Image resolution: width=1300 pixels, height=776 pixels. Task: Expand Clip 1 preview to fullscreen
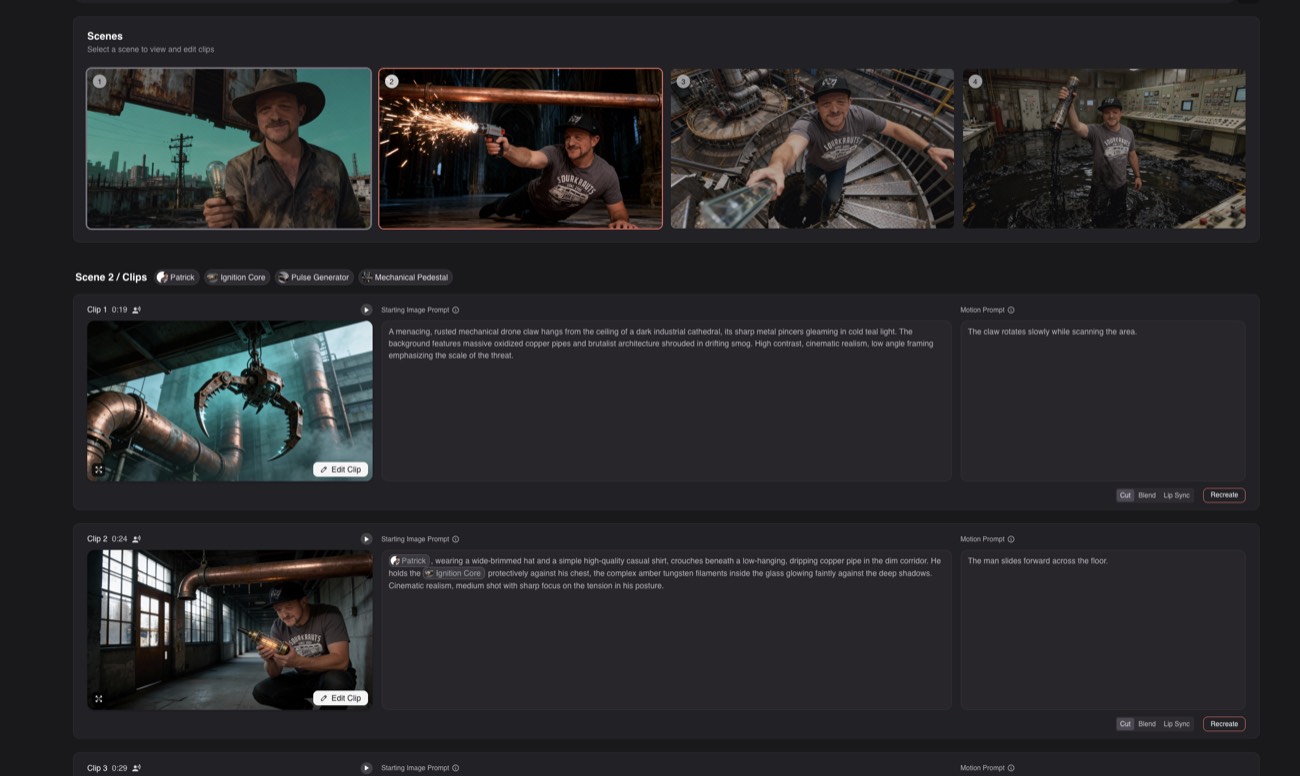click(x=99, y=470)
